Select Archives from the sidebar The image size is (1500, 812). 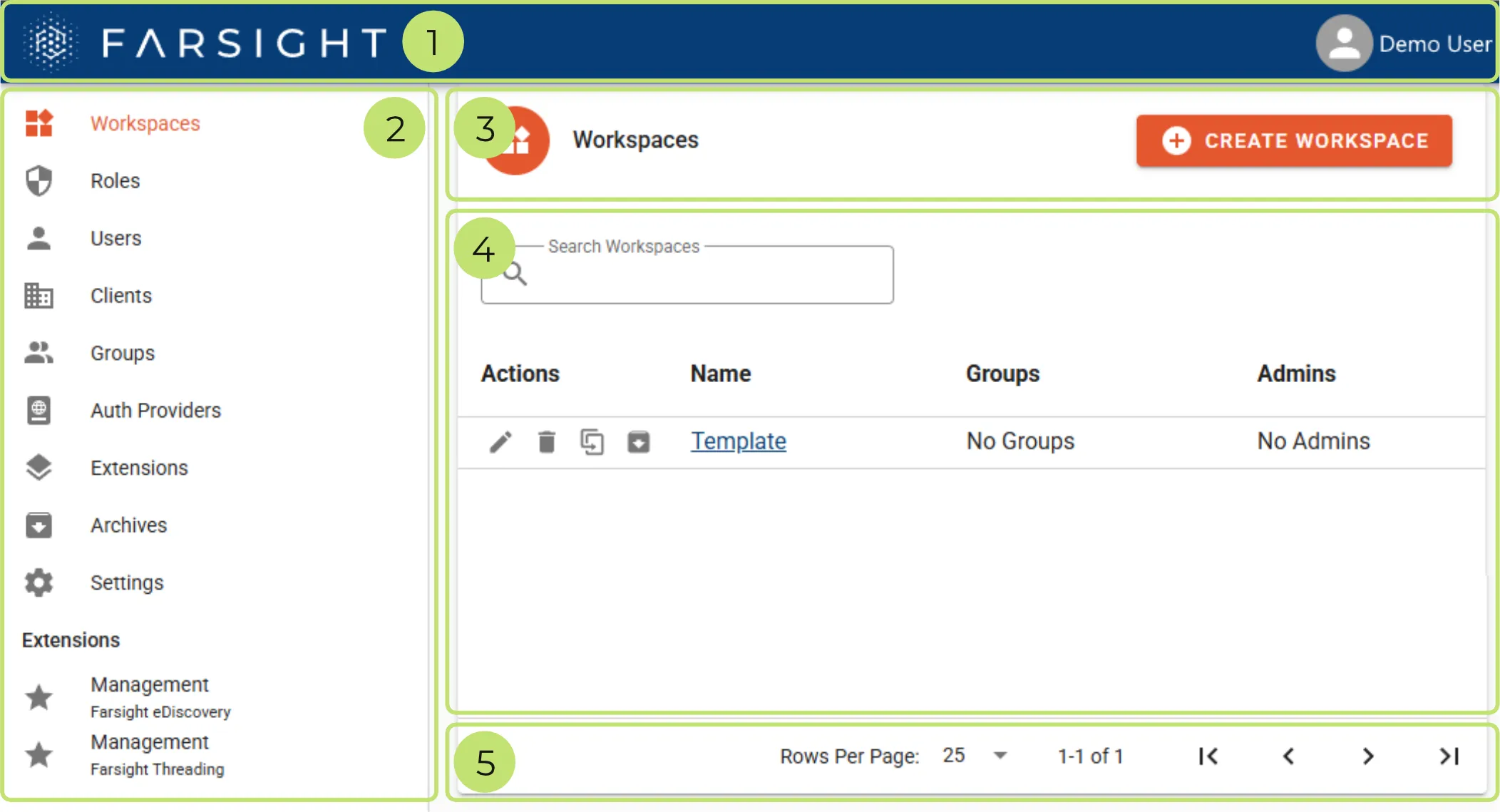point(128,525)
